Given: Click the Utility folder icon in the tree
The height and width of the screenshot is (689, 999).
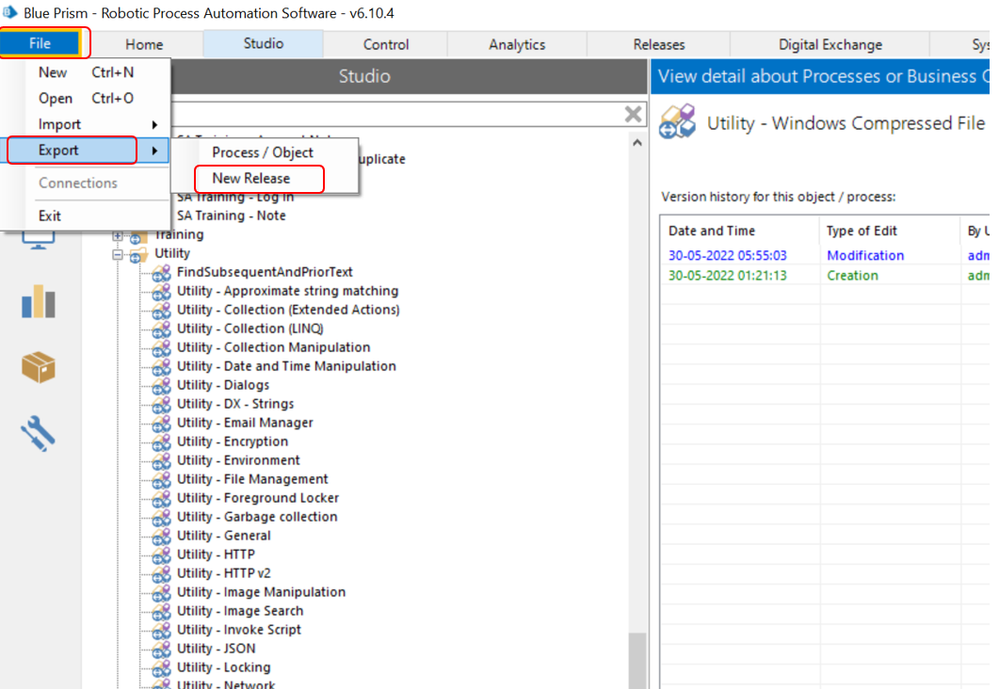Looking at the screenshot, I should tap(137, 254).
